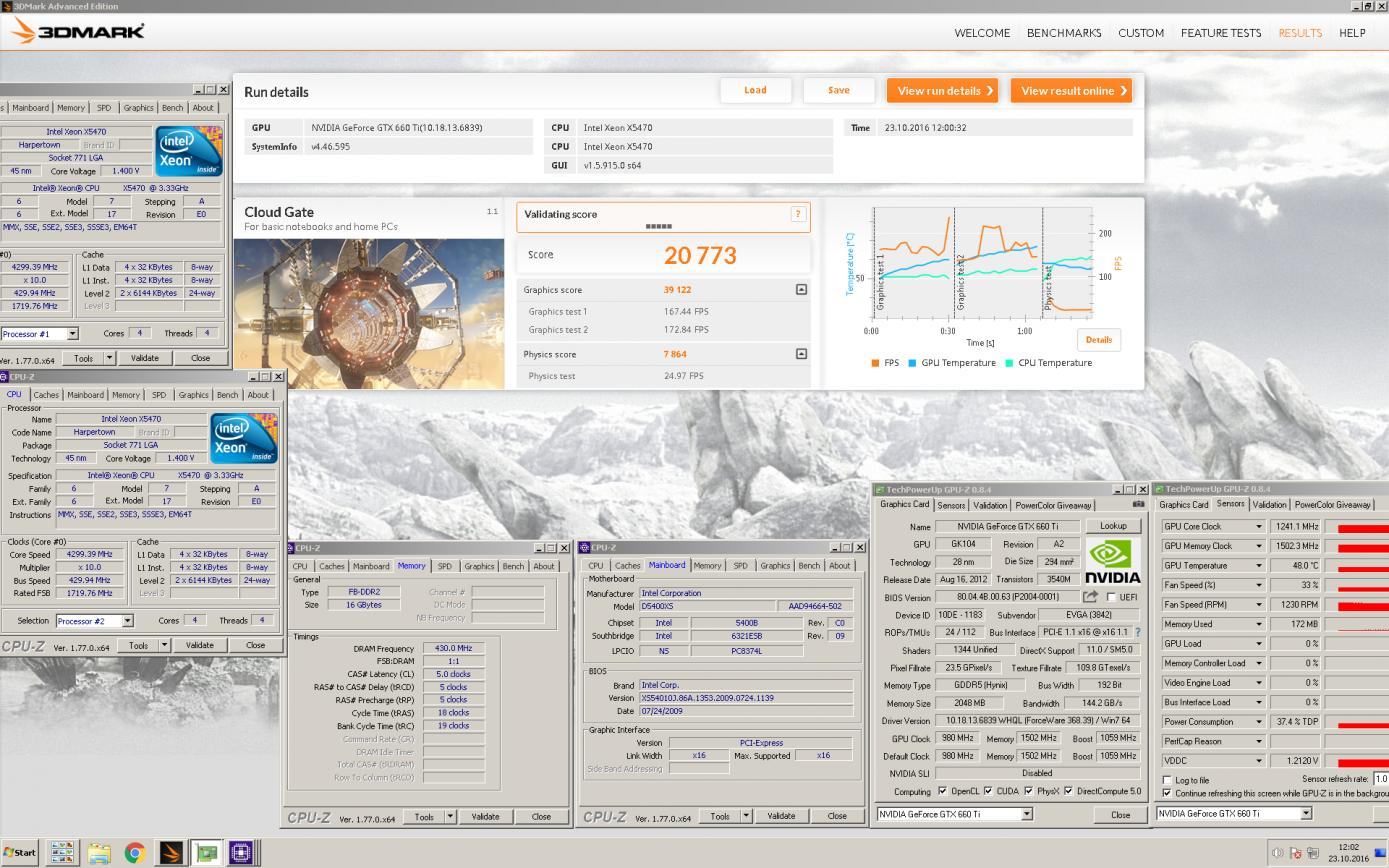This screenshot has width=1389, height=868.
Task: Open the Power Consumption sensor dropdown
Action: coord(1259,721)
